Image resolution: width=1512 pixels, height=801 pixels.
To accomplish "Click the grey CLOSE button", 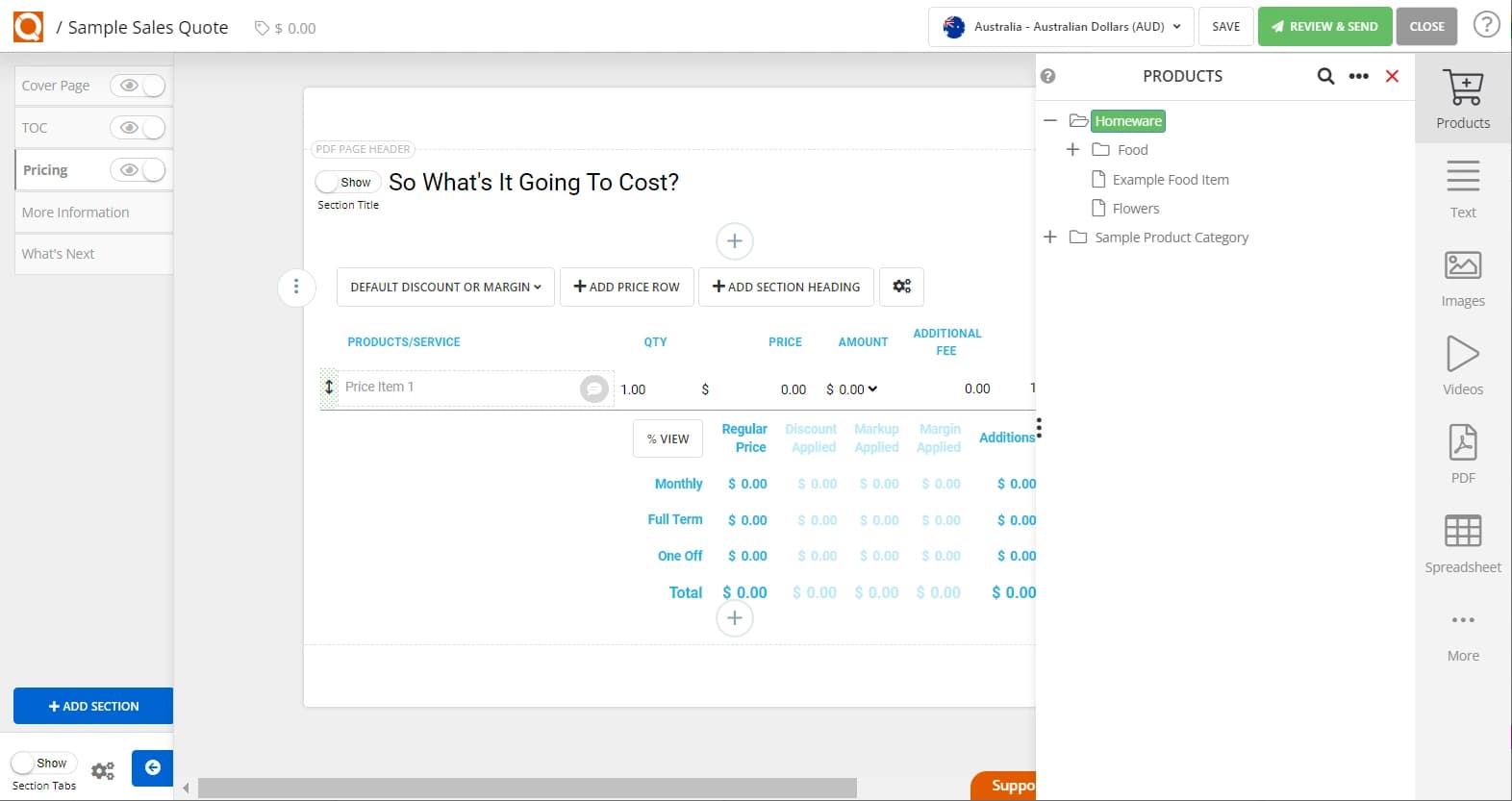I will [1427, 27].
